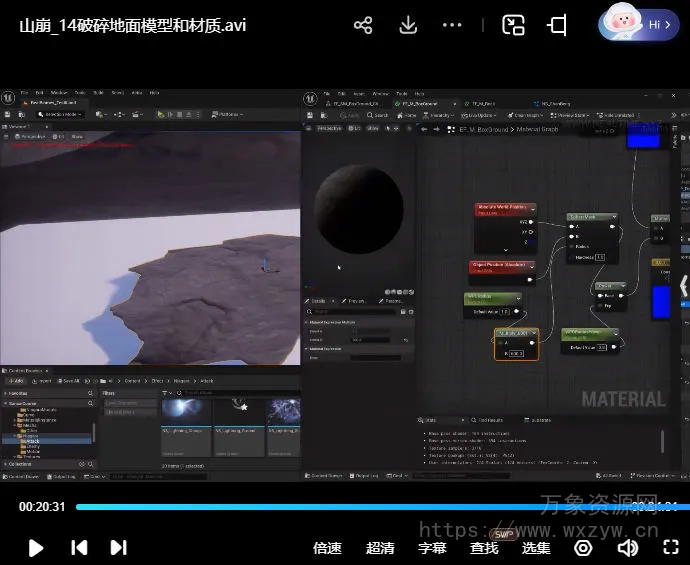This screenshot has height=565, width=690.
Task: Download the video using the download icon
Action: click(x=408, y=25)
